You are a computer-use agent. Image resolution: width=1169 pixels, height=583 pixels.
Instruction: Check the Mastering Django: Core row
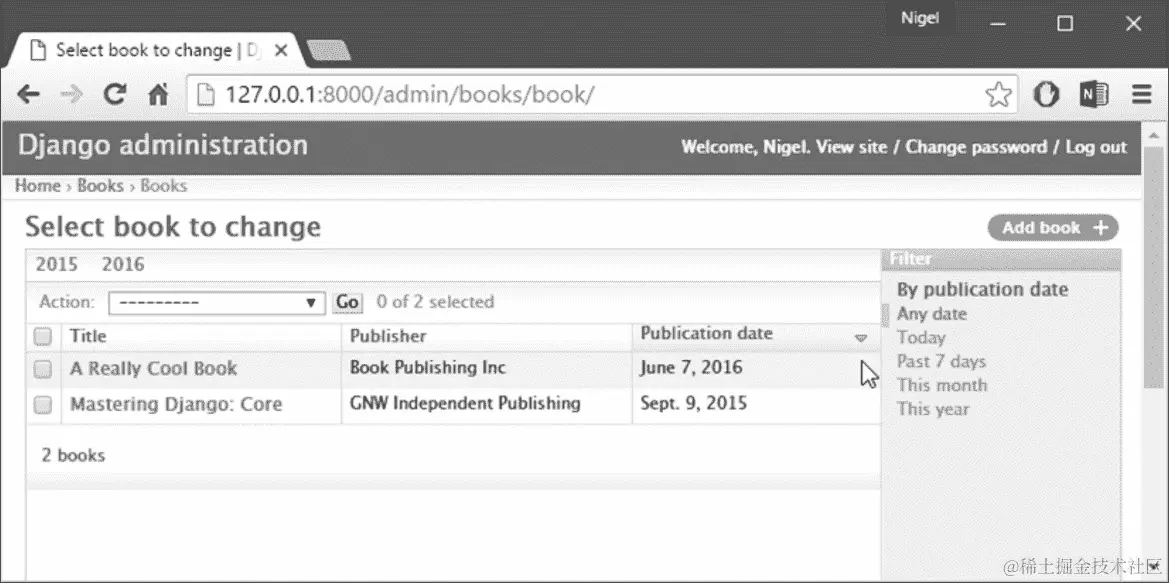pos(42,404)
